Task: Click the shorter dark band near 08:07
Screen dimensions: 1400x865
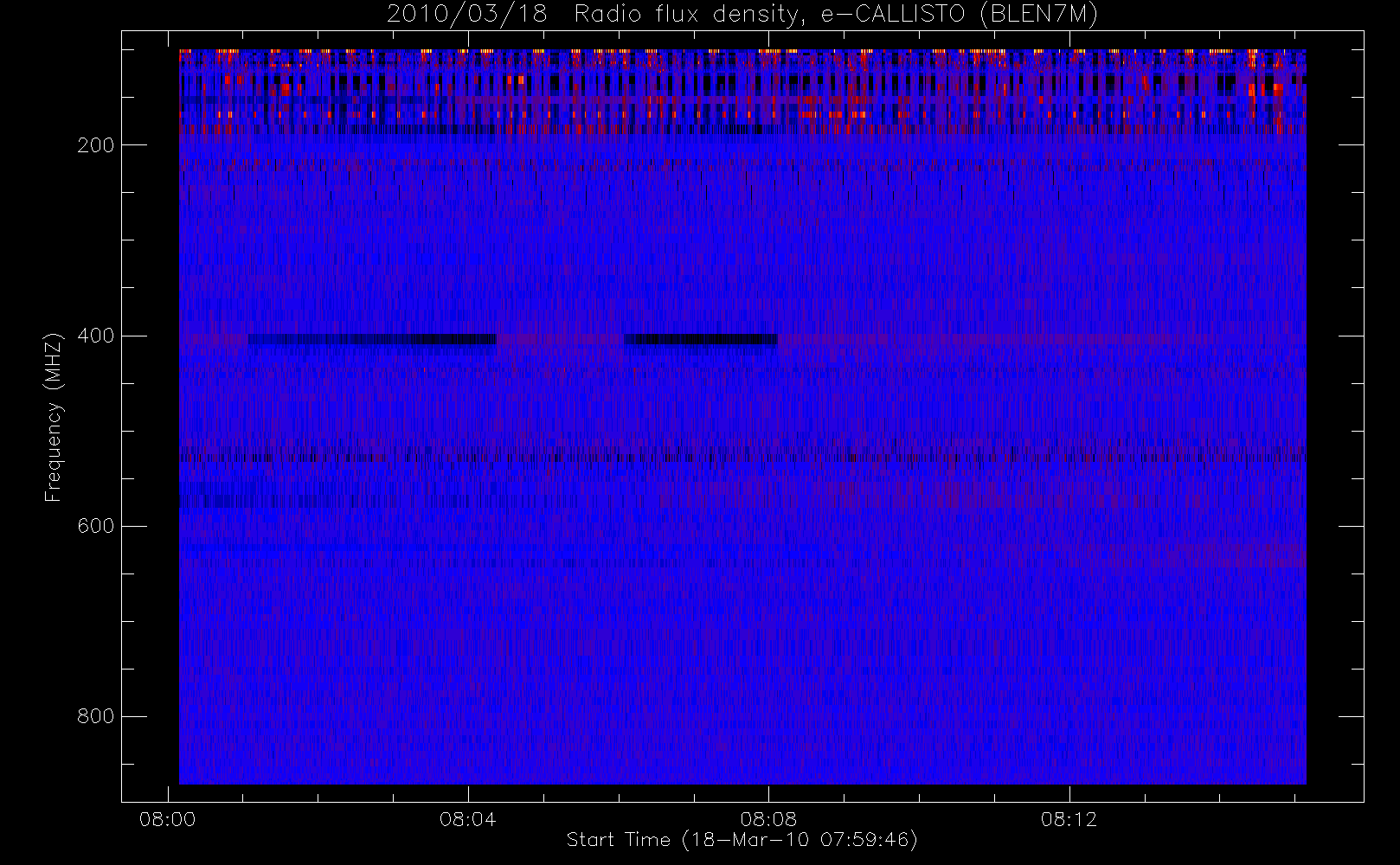Action: [701, 340]
